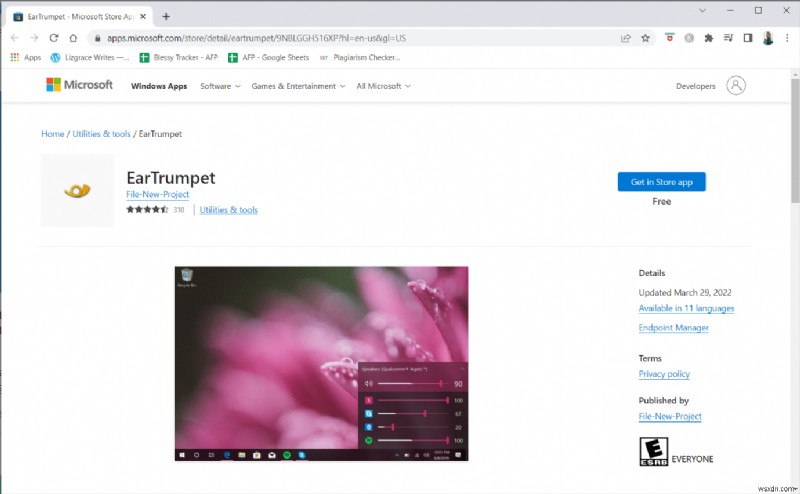Click the Get in Store app button
This screenshot has height=494, width=800.
pos(661,182)
